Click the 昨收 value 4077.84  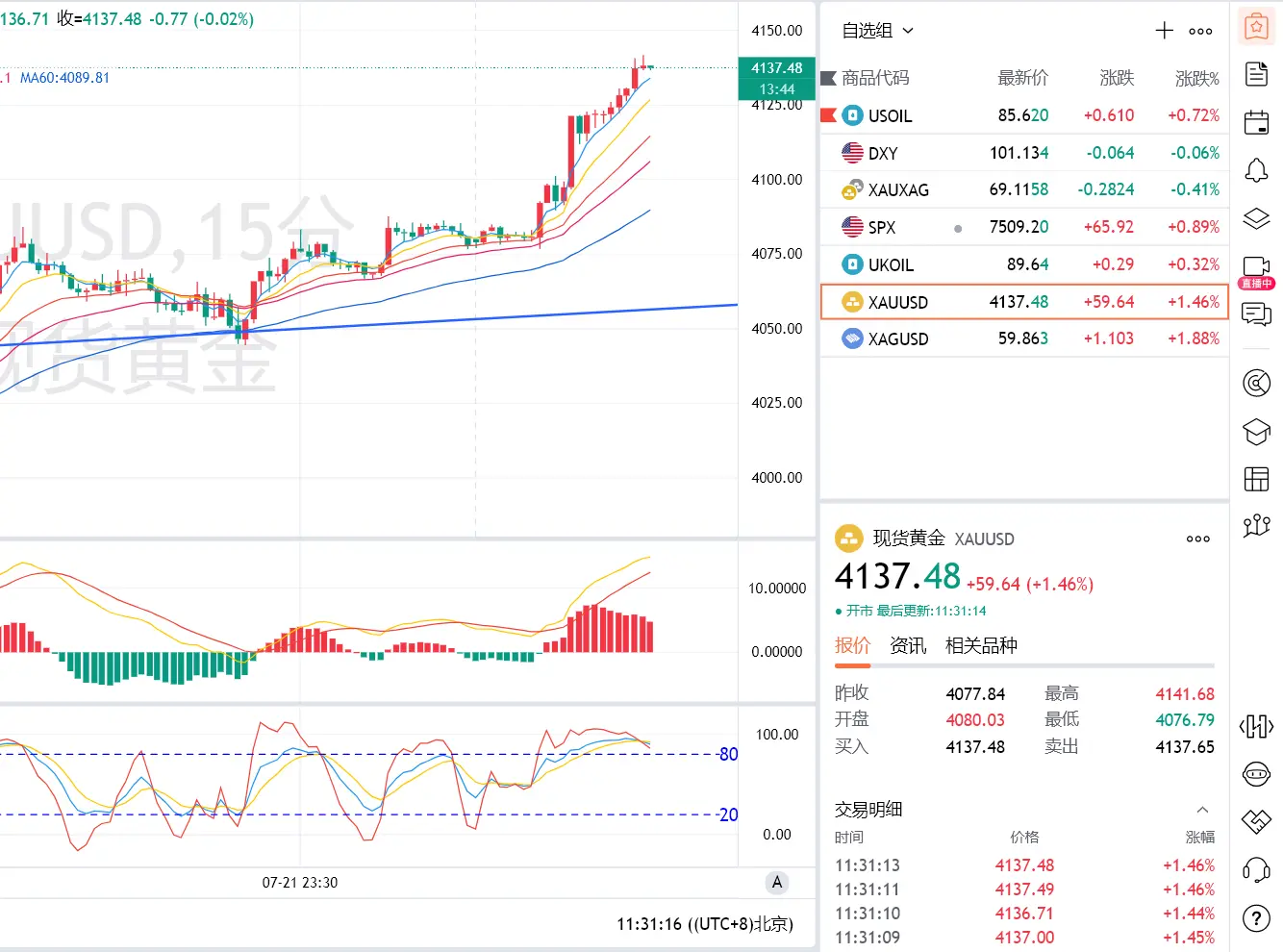(975, 694)
